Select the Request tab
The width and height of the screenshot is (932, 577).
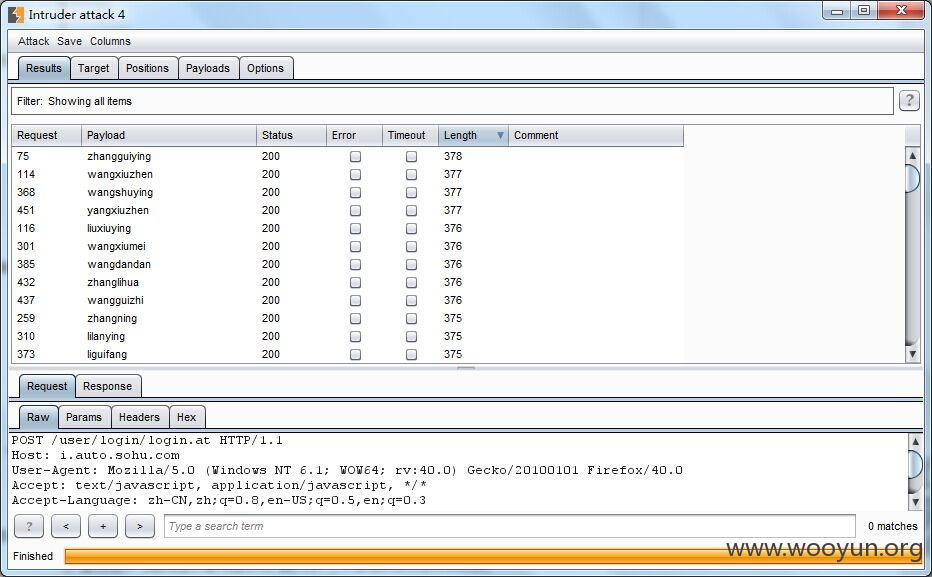(x=47, y=386)
